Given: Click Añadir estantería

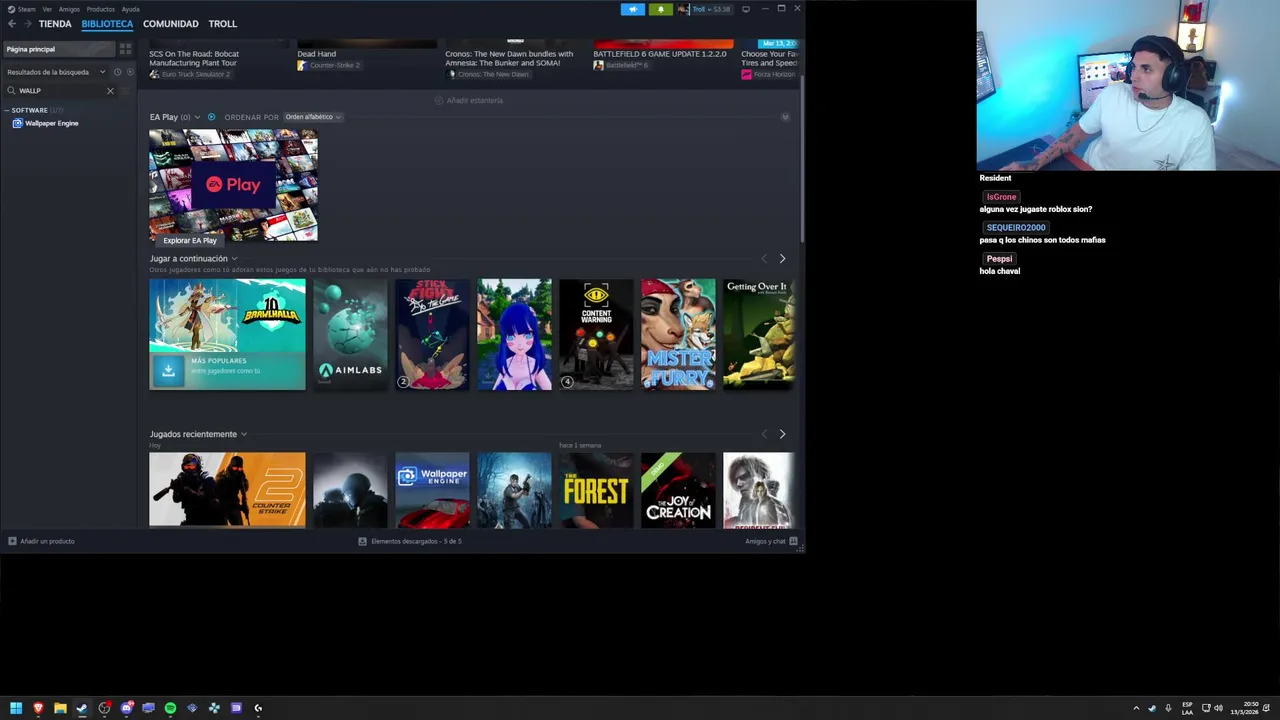Looking at the screenshot, I should tap(469, 100).
